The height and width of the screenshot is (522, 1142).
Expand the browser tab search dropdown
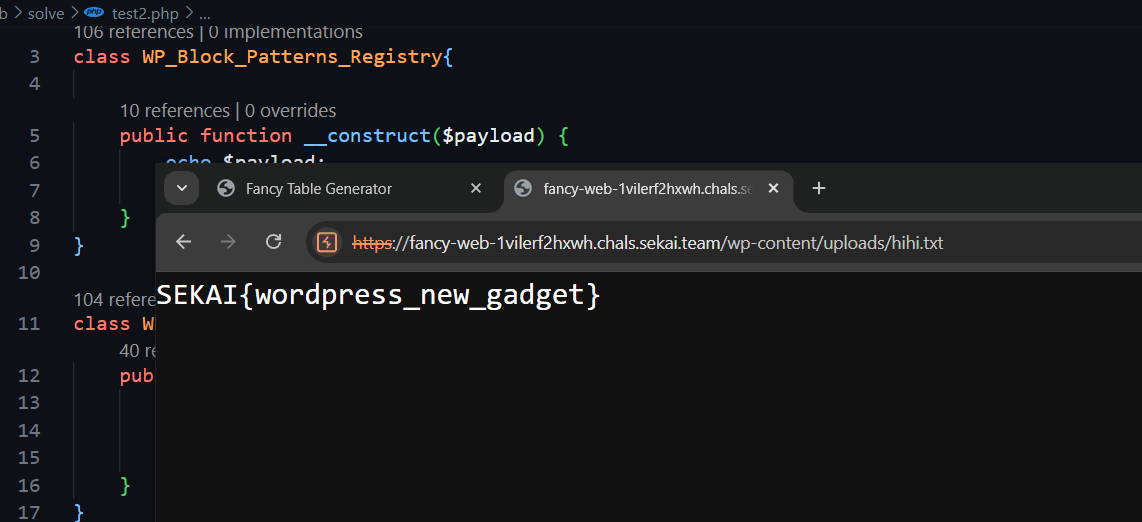[181, 188]
